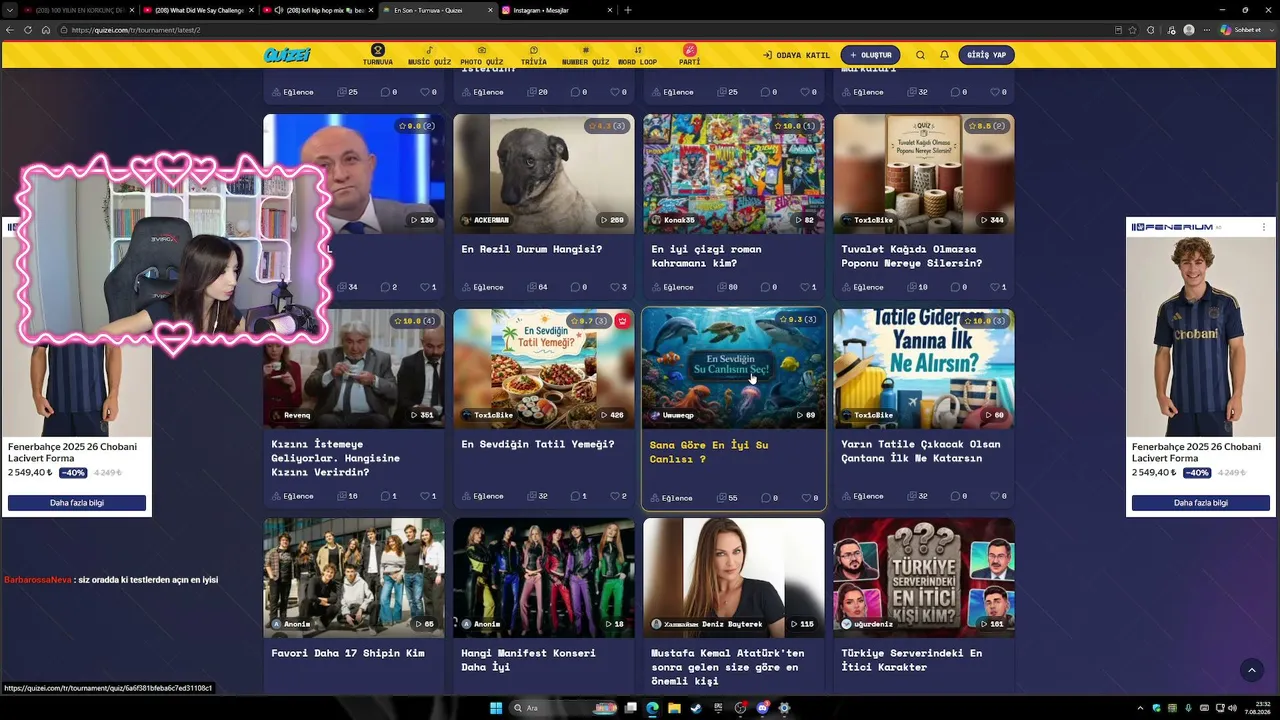Open Microsoft Edge from the taskbar
Screen dimensions: 1280x720
click(652, 708)
